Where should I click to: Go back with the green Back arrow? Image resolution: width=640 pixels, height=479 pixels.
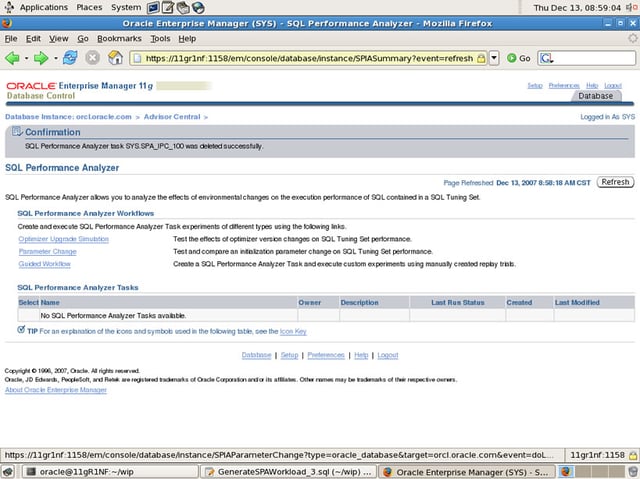(12, 58)
